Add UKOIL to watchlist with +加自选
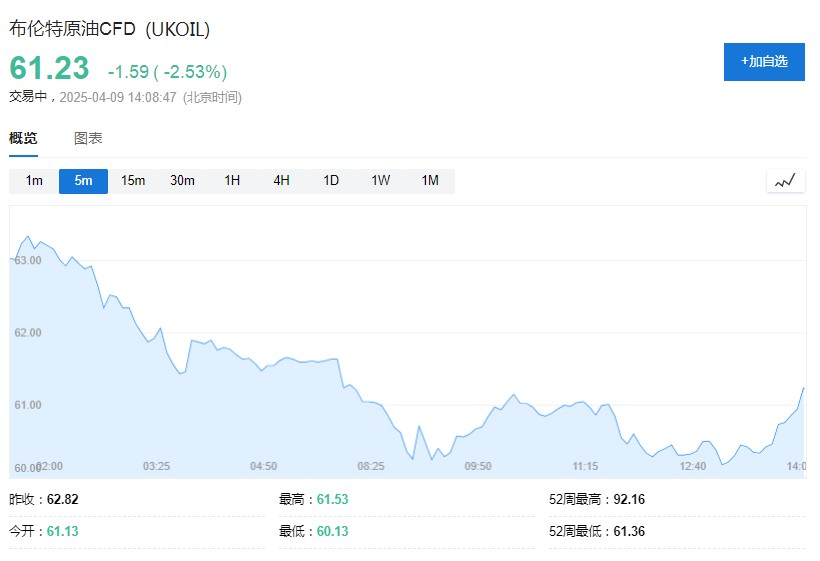820x561 pixels. click(764, 61)
